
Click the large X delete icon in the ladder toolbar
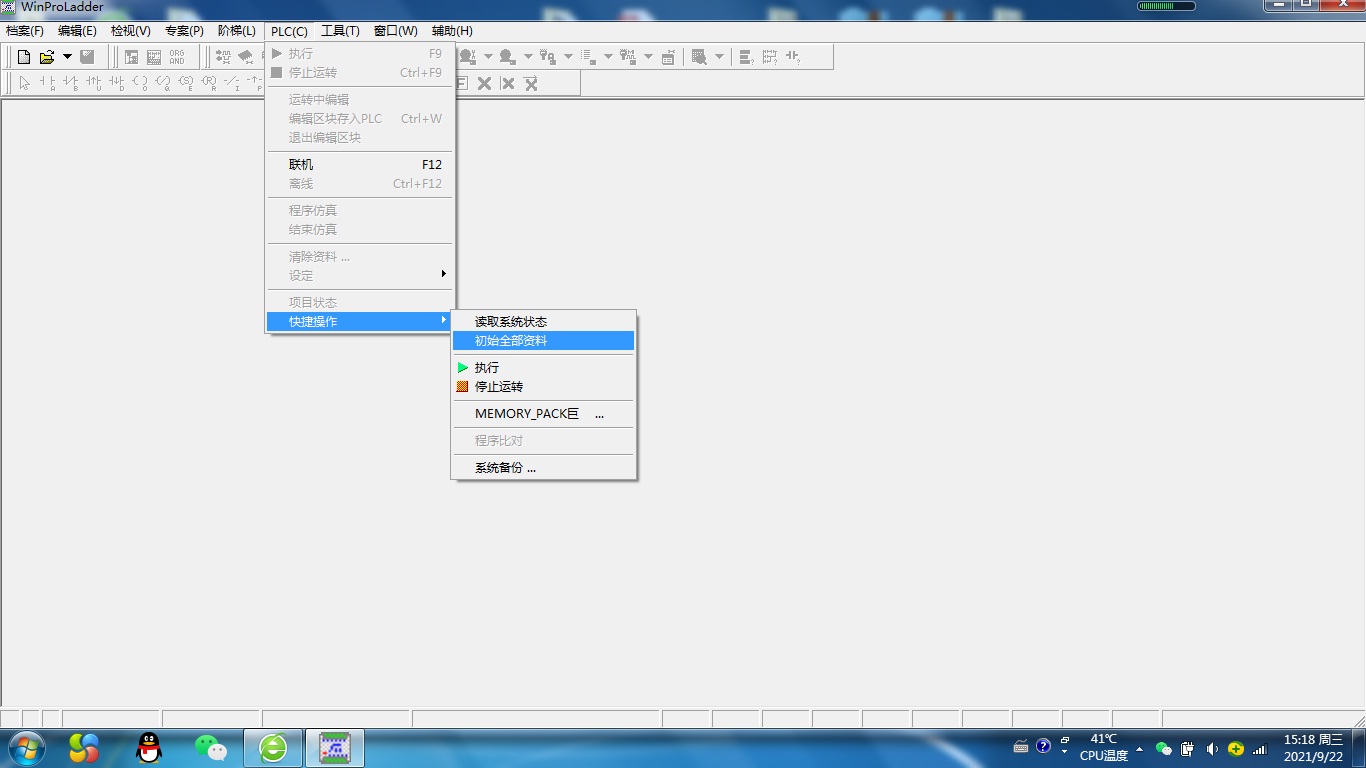tap(484, 83)
